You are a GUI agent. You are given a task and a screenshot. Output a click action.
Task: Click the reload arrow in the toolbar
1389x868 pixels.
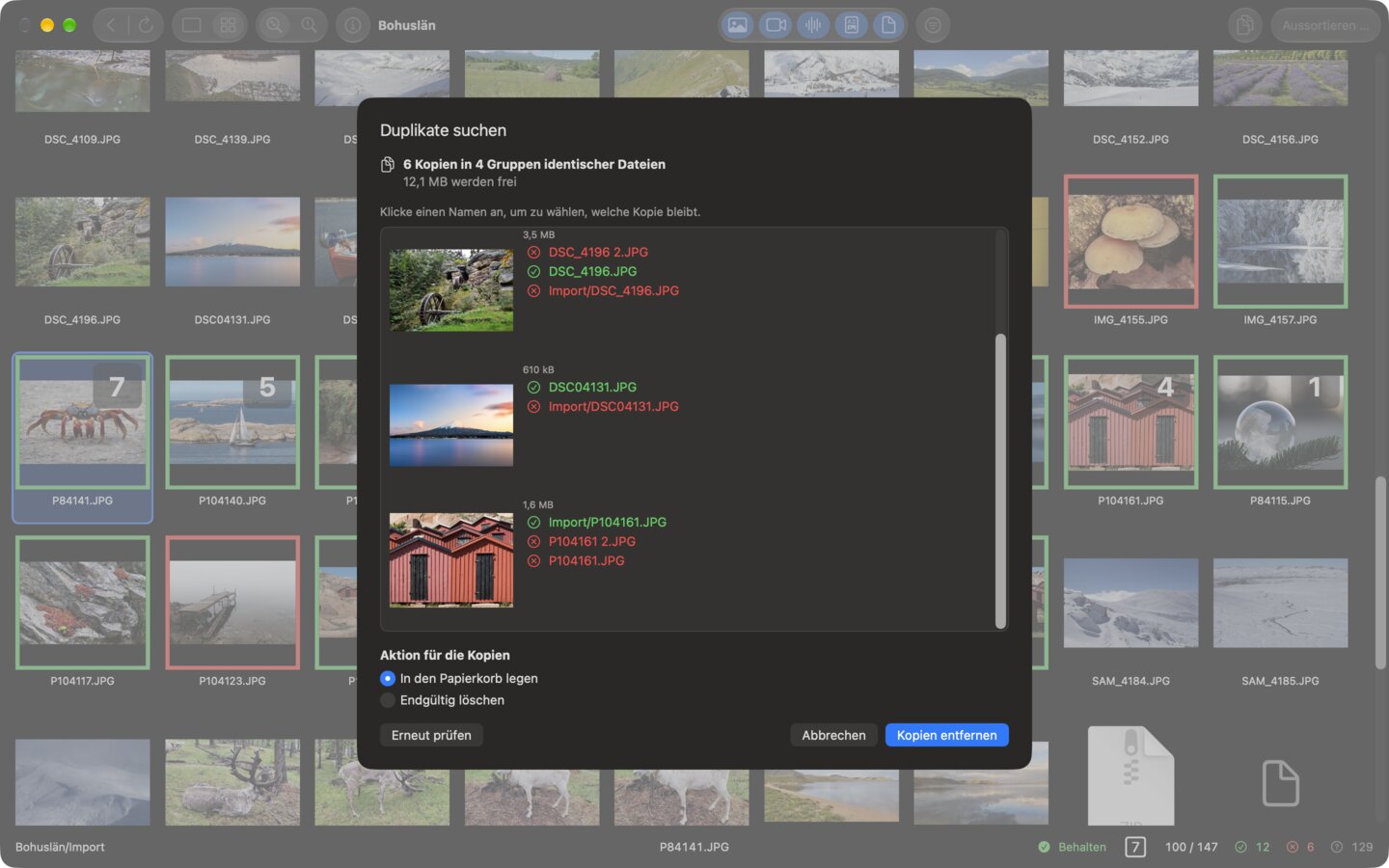[146, 25]
